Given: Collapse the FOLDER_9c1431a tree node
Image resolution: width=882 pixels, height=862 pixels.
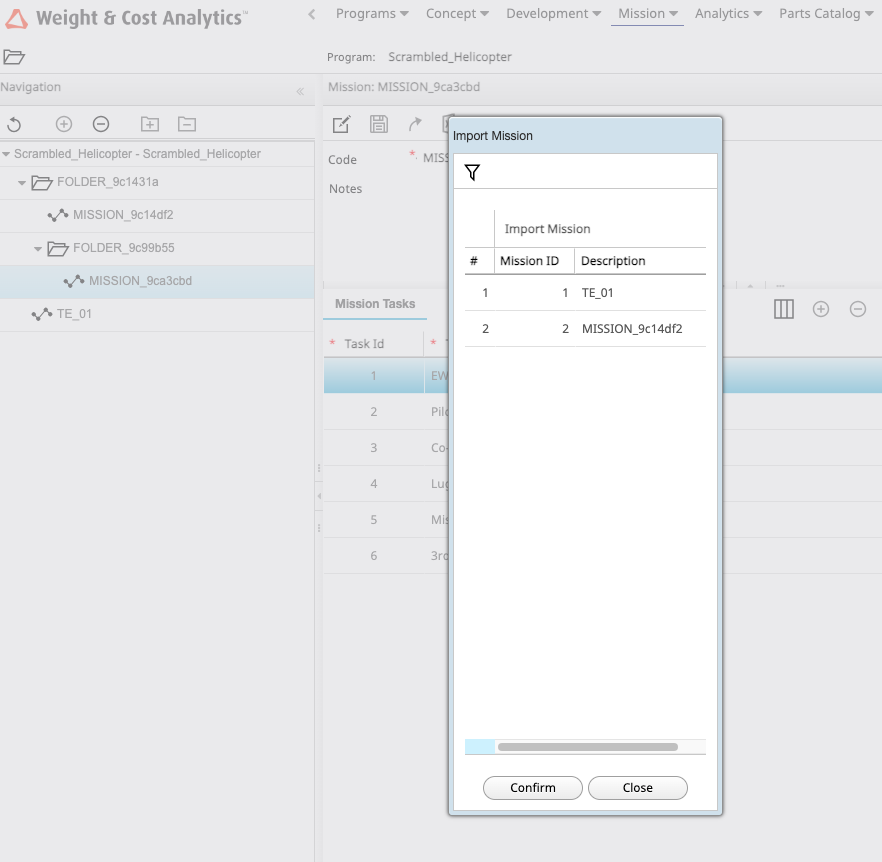Looking at the screenshot, I should pos(22,183).
